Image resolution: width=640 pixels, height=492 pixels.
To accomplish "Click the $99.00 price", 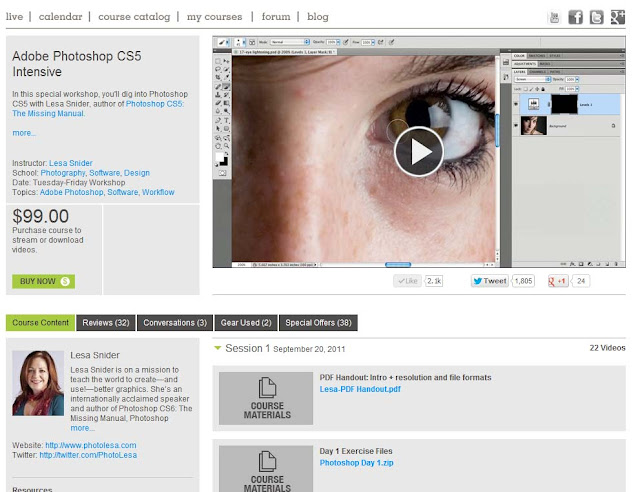I will tap(40, 216).
